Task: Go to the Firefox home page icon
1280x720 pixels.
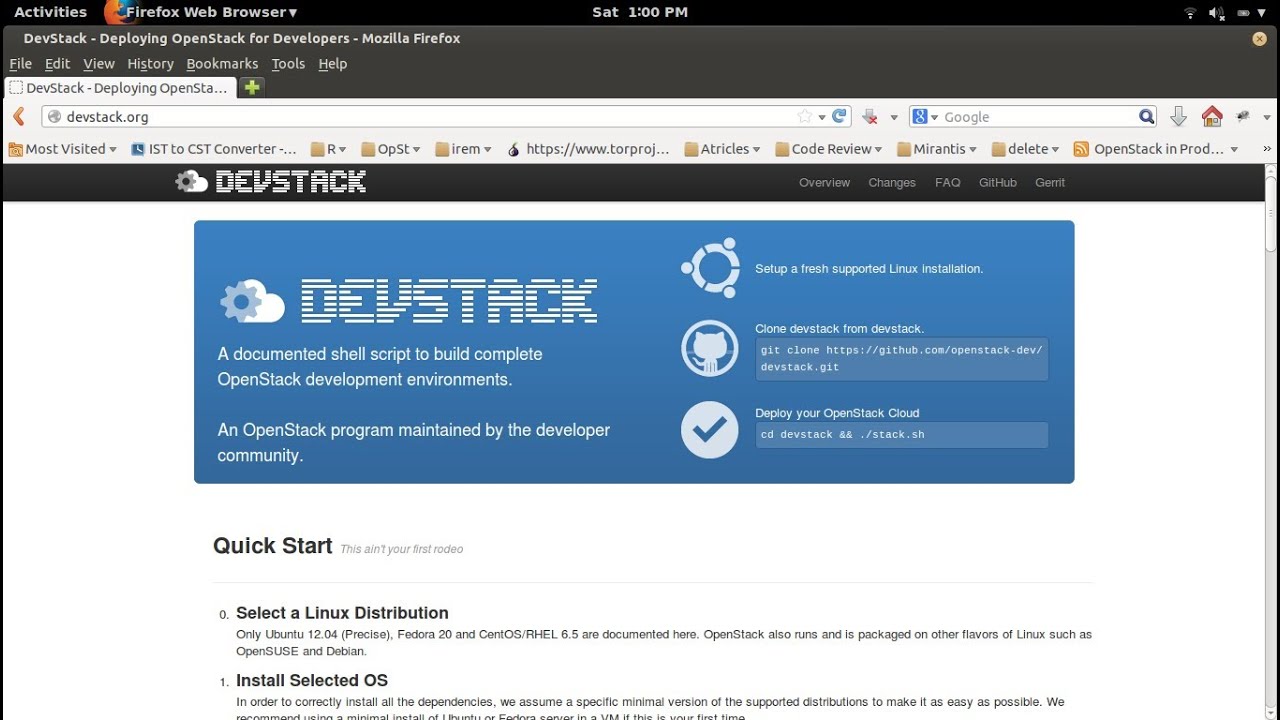Action: coord(1212,116)
